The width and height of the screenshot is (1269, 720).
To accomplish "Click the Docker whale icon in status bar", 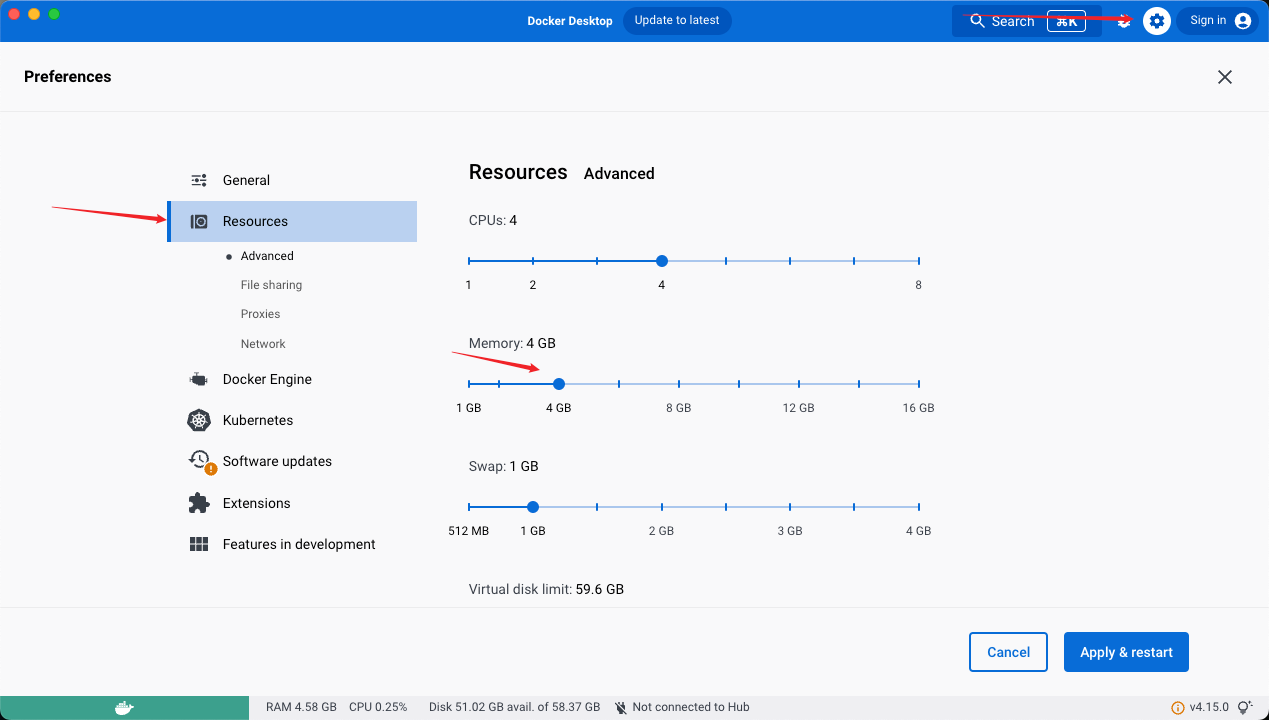I will pos(124,708).
